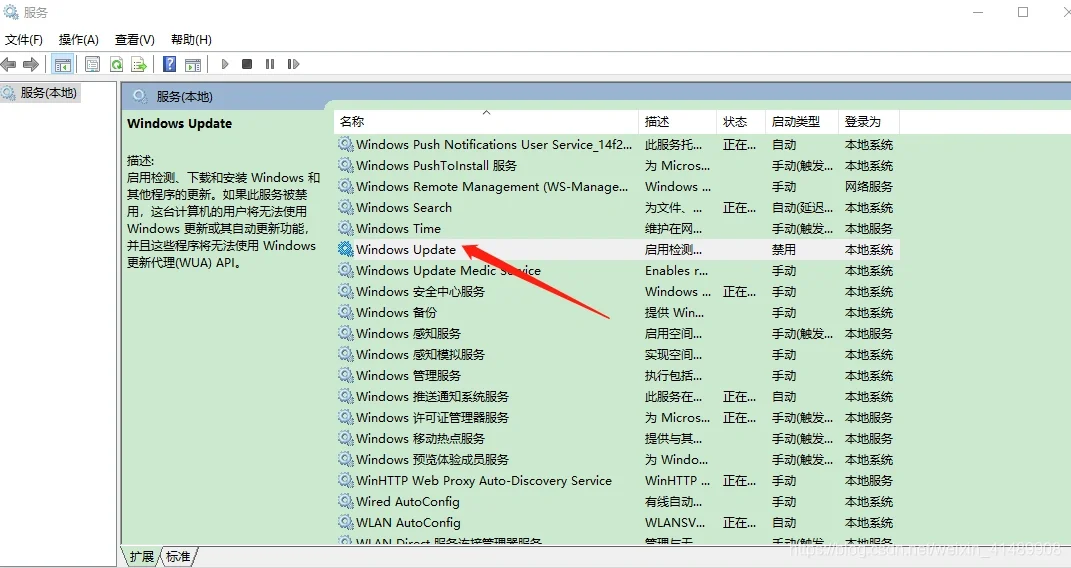Click the Services window title bar icon
The image size is (1071, 568).
tap(11, 12)
